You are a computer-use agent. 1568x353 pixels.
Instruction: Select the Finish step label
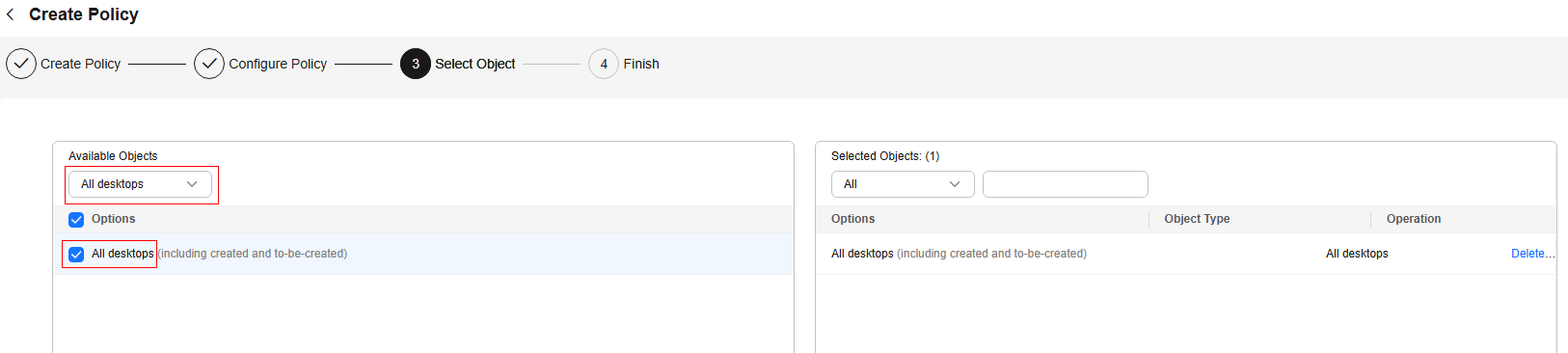click(x=641, y=64)
